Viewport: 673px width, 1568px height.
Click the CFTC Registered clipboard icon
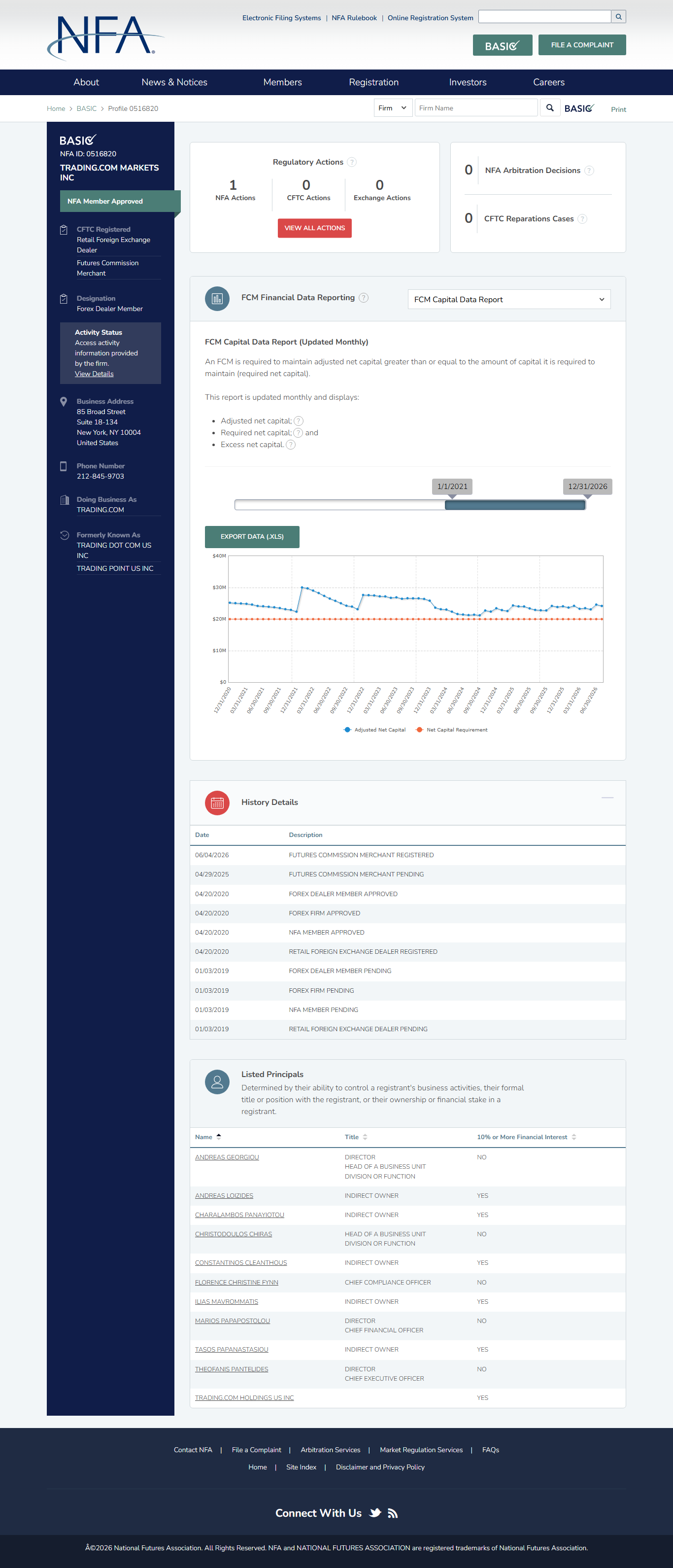pyautogui.click(x=63, y=230)
